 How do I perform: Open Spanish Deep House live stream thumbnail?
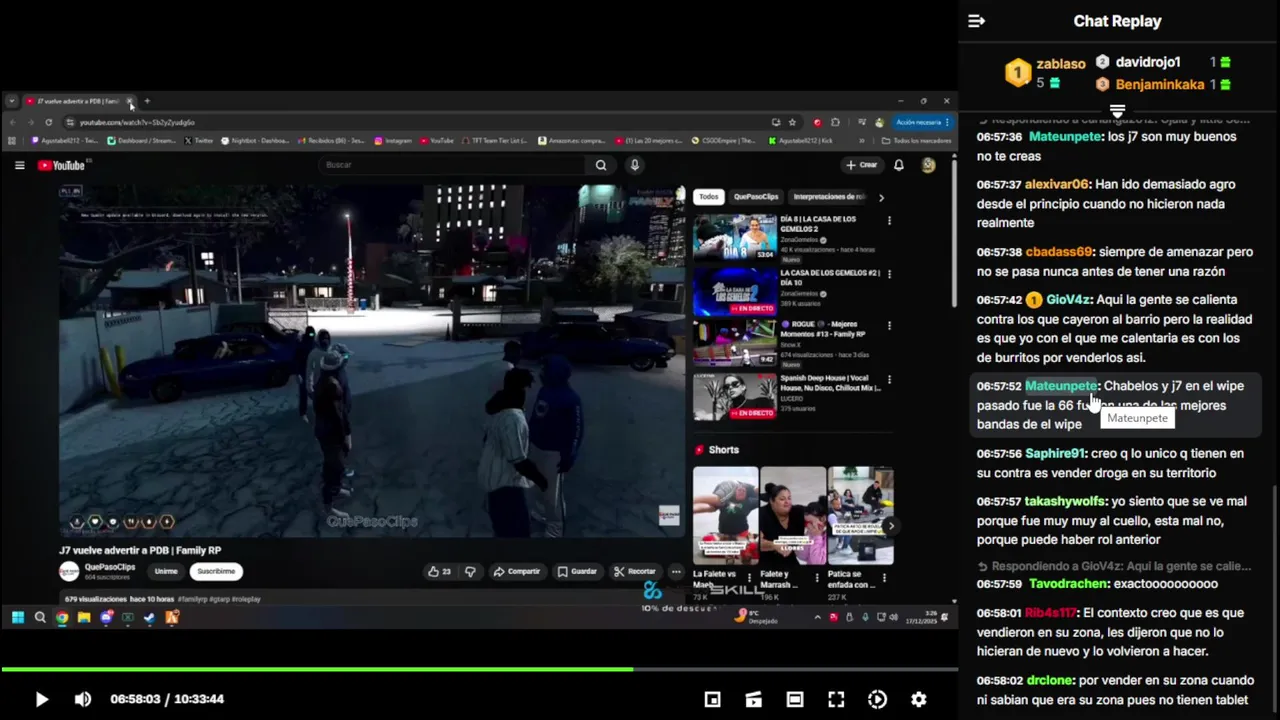coord(735,397)
